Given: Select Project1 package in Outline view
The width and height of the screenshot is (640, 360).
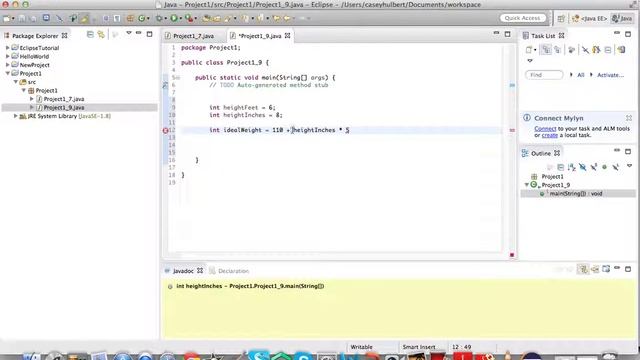Looking at the screenshot, I should (x=552, y=176).
